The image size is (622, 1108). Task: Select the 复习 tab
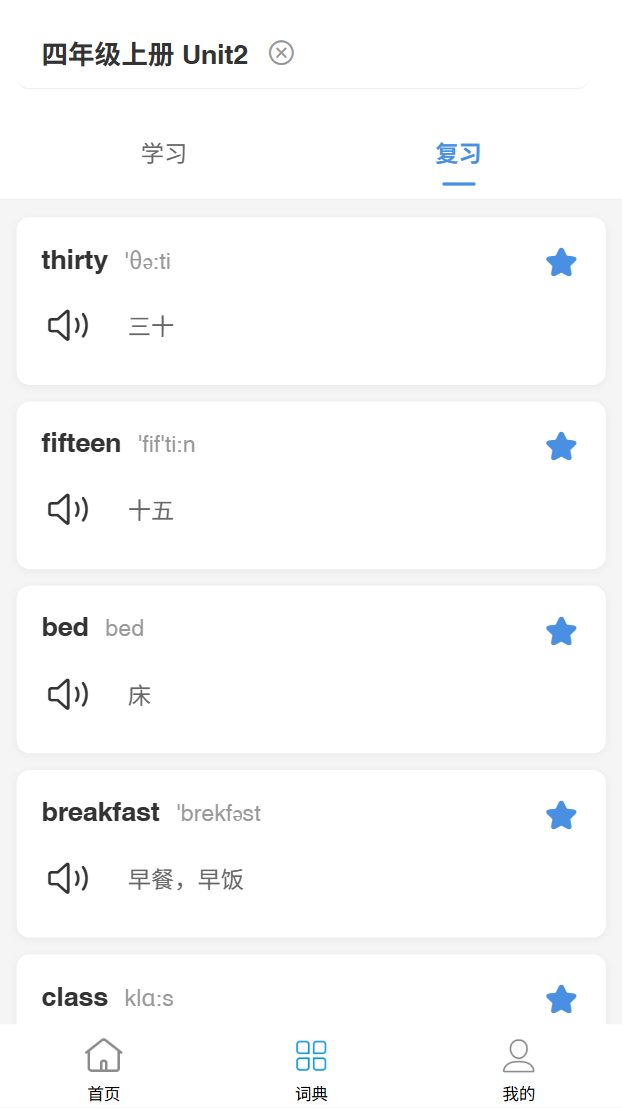[459, 153]
